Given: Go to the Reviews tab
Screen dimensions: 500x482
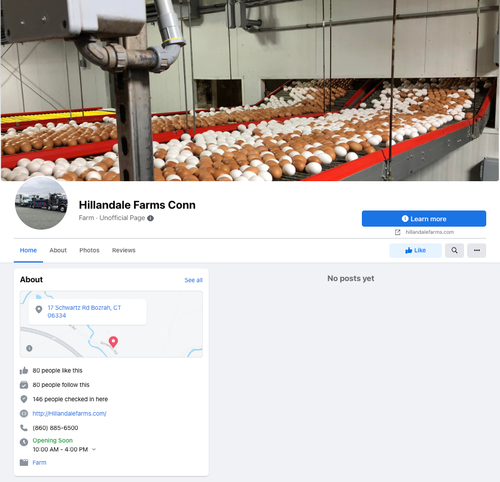Looking at the screenshot, I should [124, 250].
